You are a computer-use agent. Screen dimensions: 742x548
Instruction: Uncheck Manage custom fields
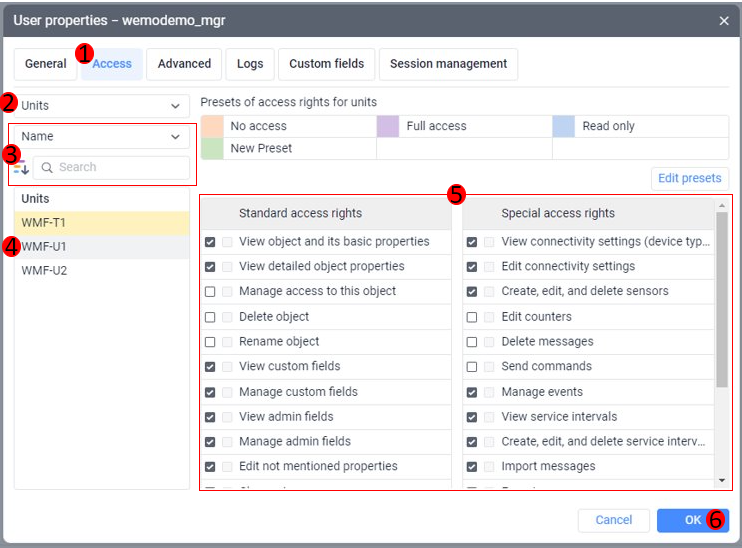click(x=210, y=392)
